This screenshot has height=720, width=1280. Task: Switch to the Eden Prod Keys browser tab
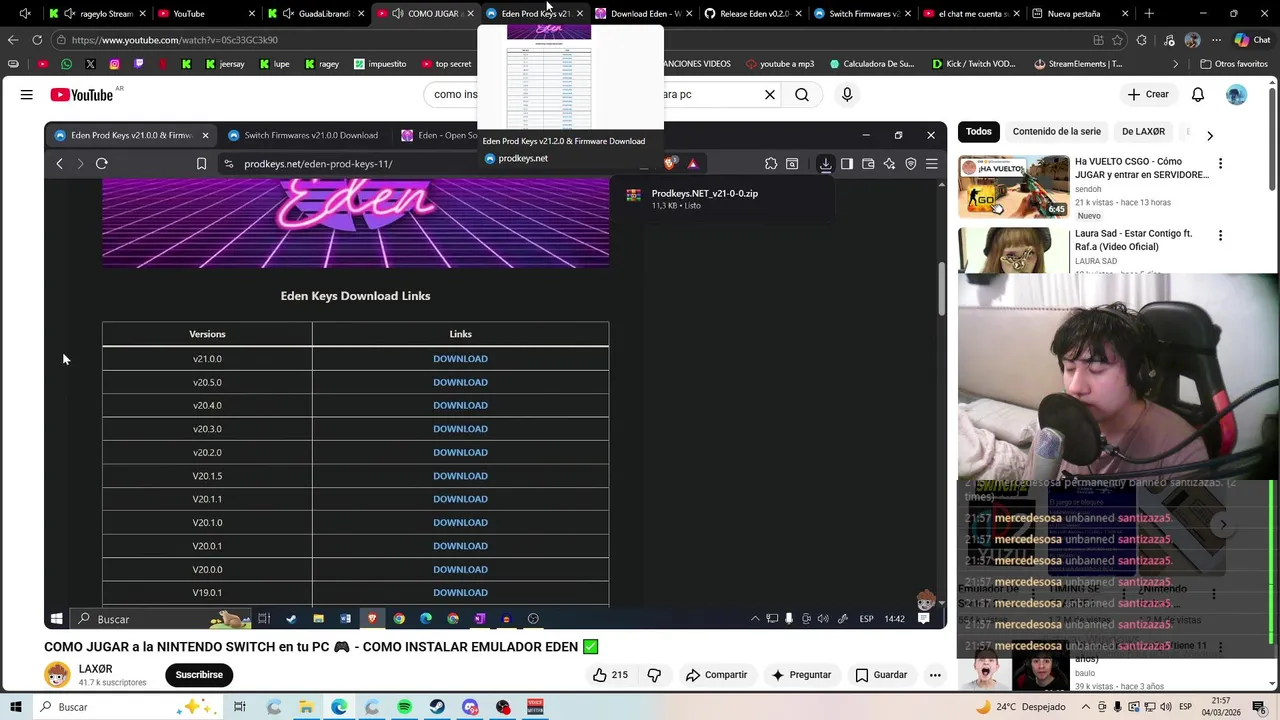(x=535, y=14)
